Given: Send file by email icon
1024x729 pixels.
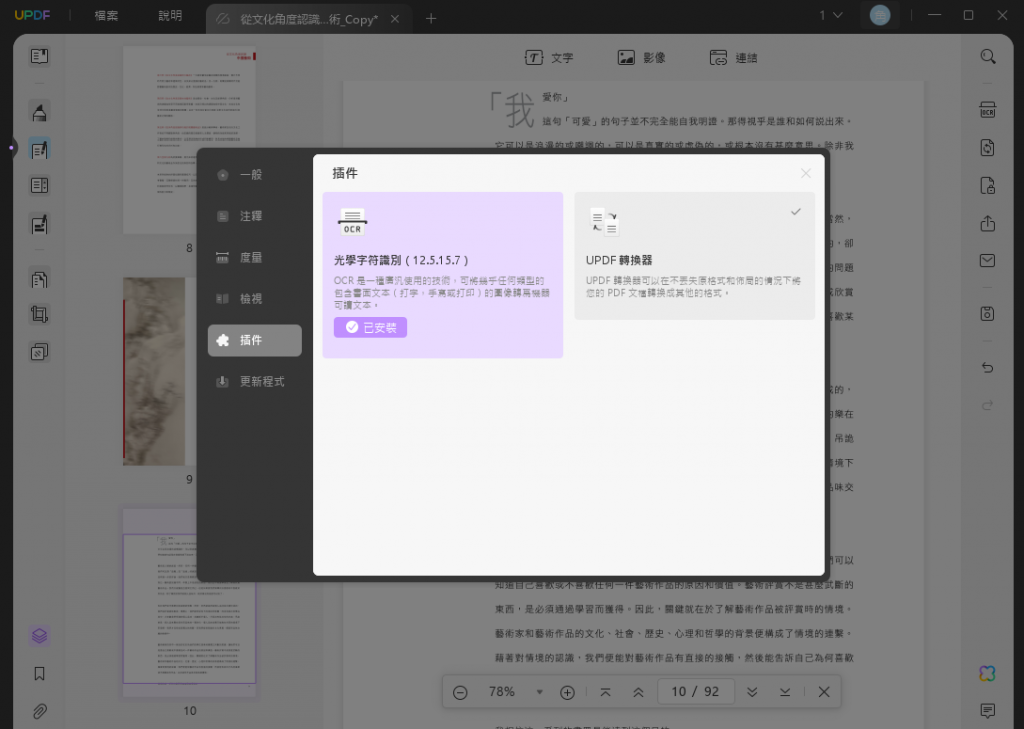Looking at the screenshot, I should 987,261.
